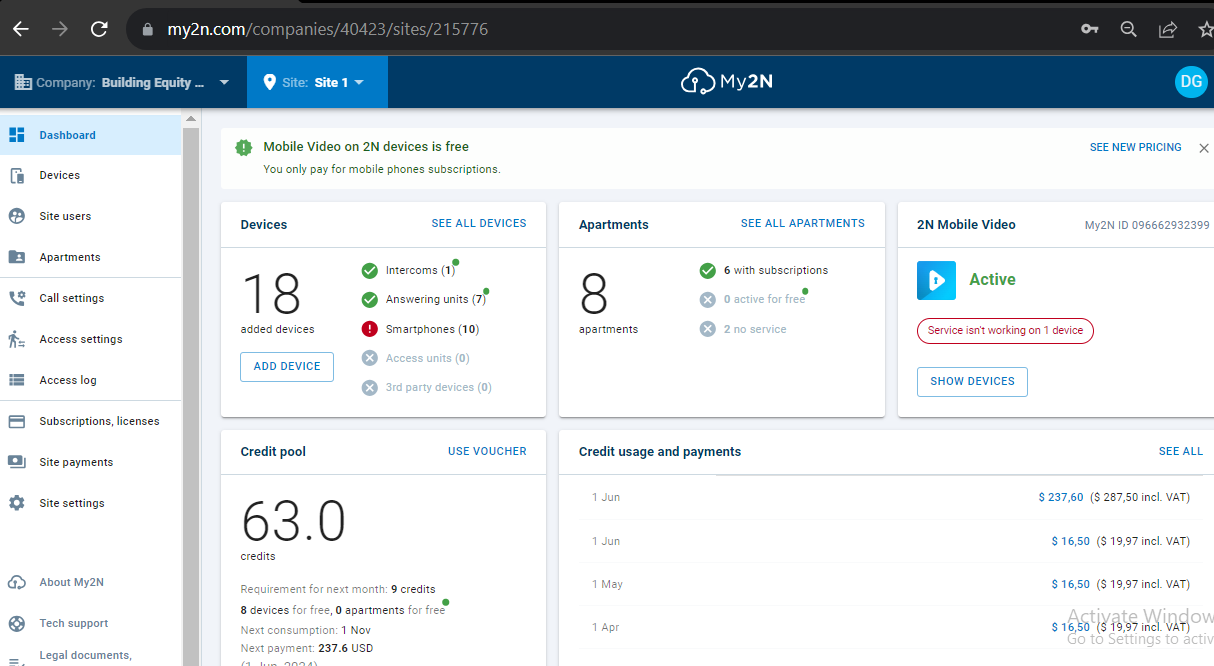The height and width of the screenshot is (666, 1214).
Task: Open Access log in sidebar
Action: tap(90, 380)
